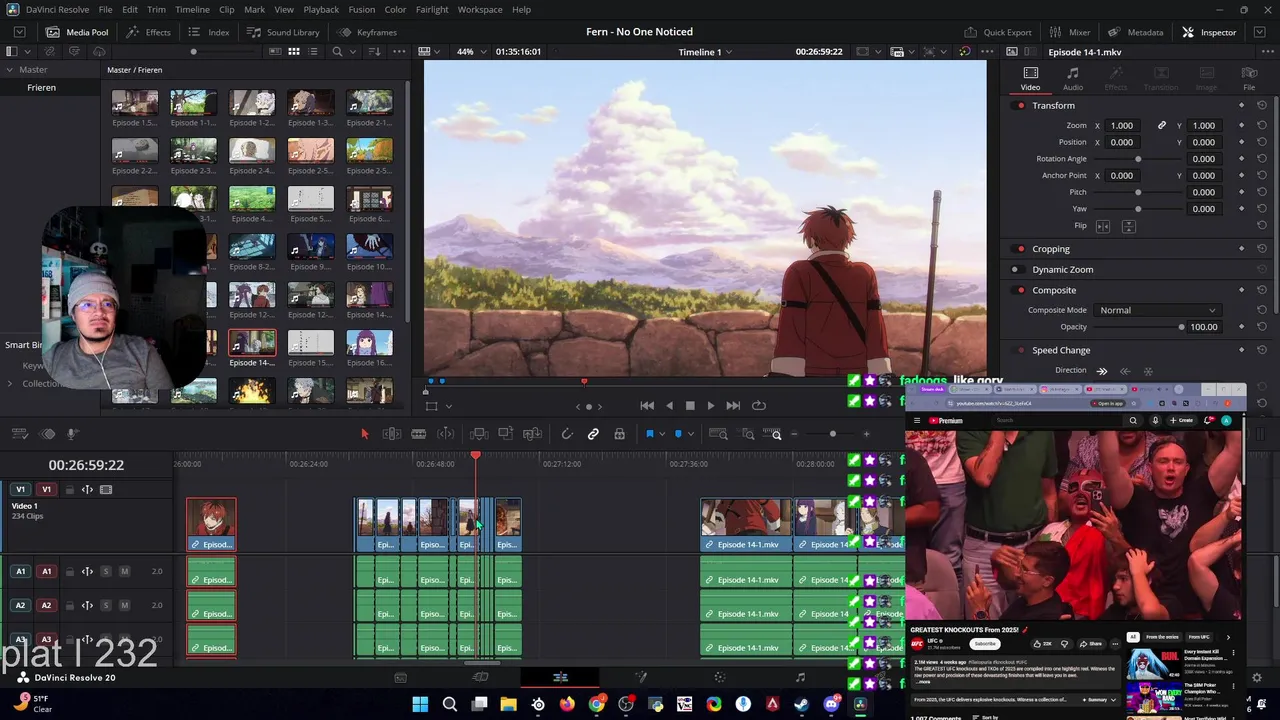Open the Flag color dropdown arrow
1280x720 pixels.
tap(661, 434)
